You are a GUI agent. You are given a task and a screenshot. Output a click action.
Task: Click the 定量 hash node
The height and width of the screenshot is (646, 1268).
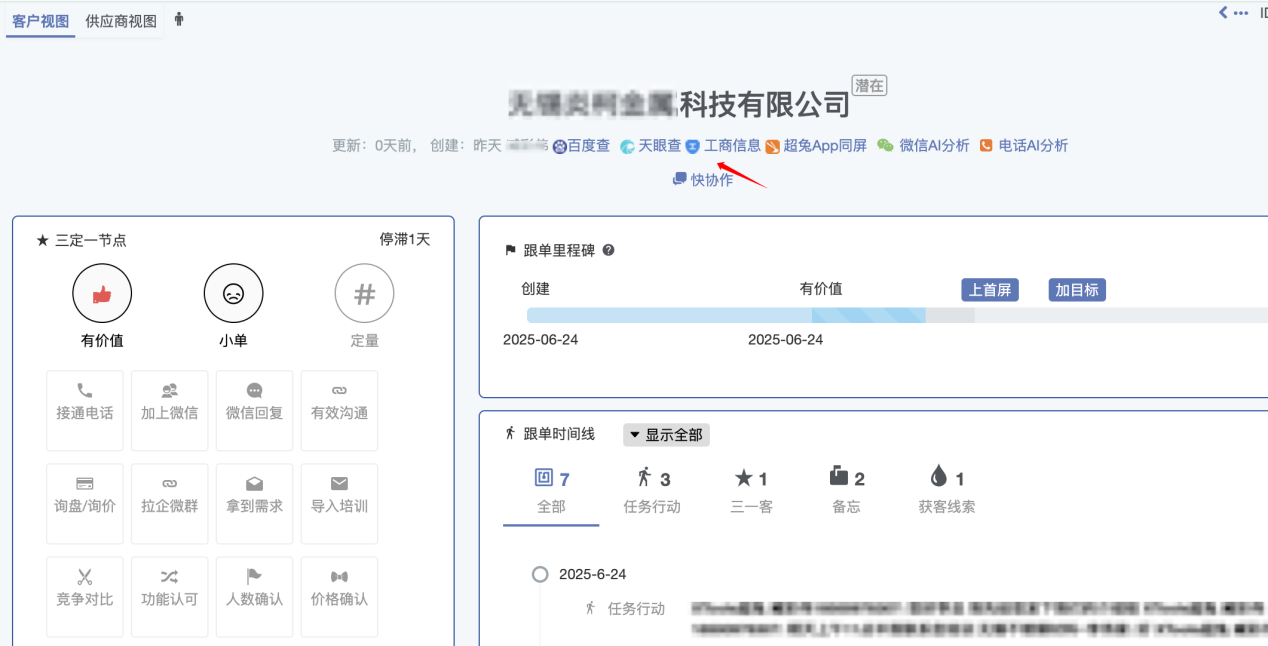(364, 294)
